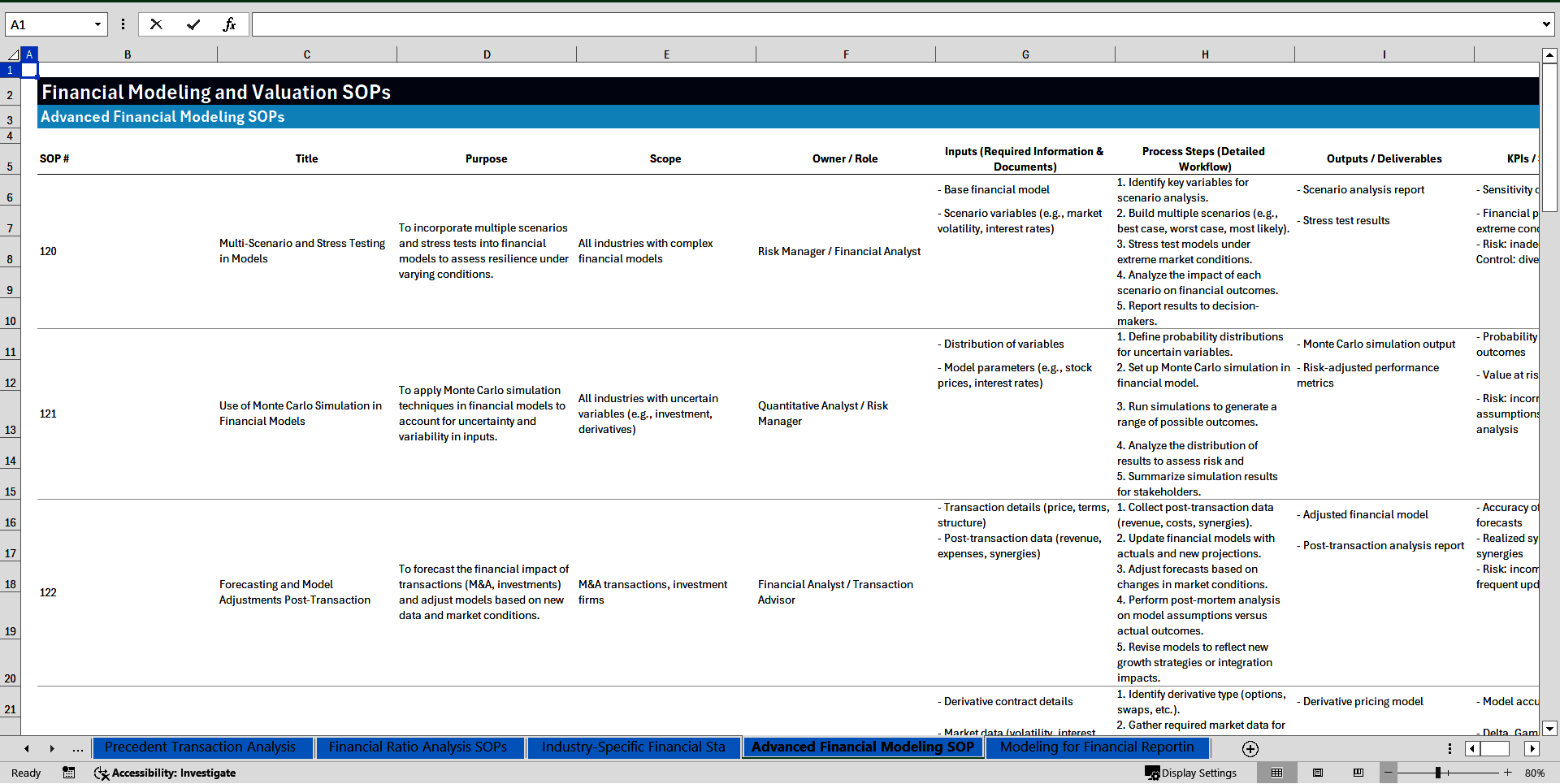
Task: Click the 80% zoom level
Action: pyautogui.click(x=1534, y=773)
